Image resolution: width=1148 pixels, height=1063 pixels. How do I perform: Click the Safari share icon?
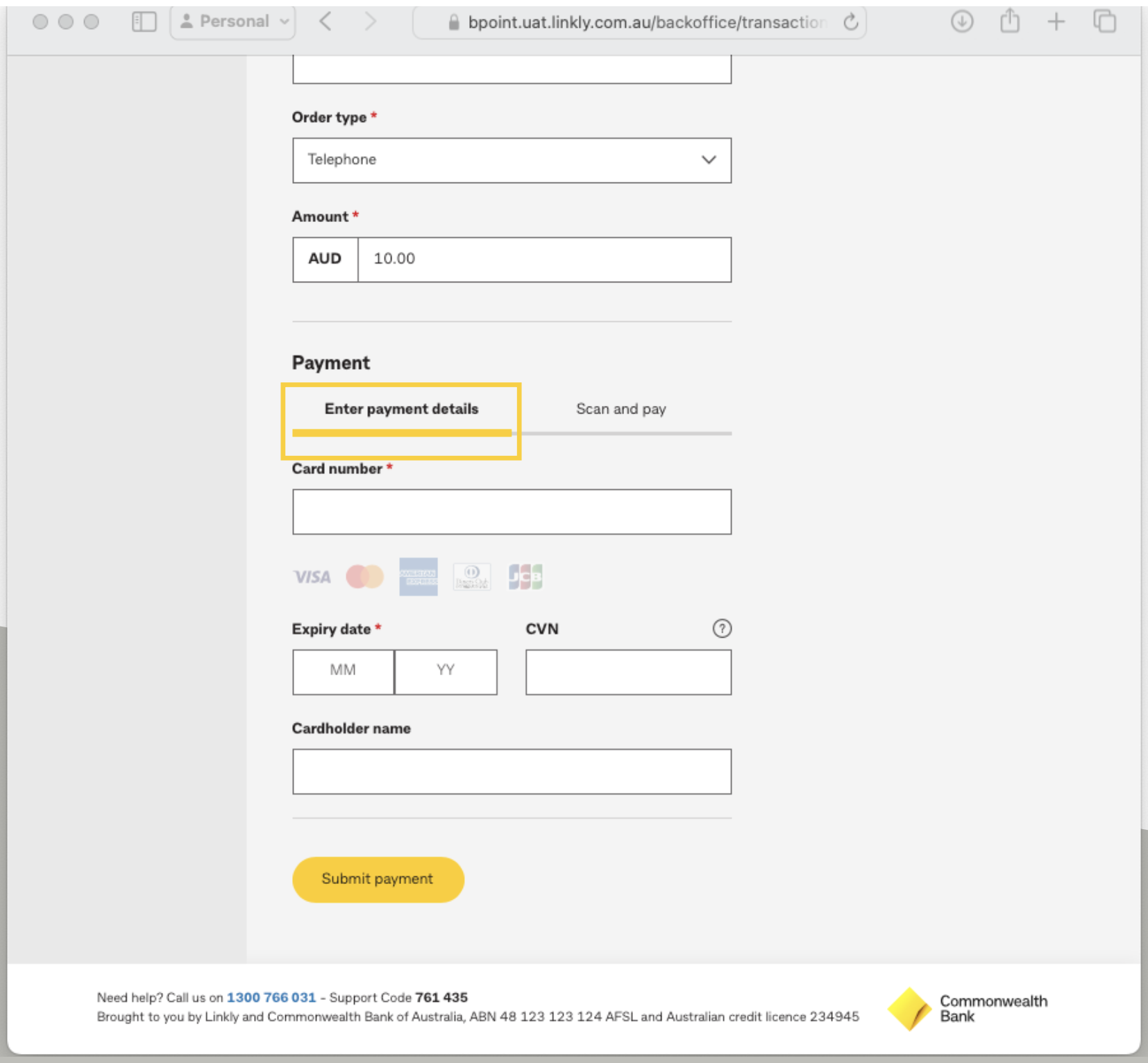[1009, 22]
